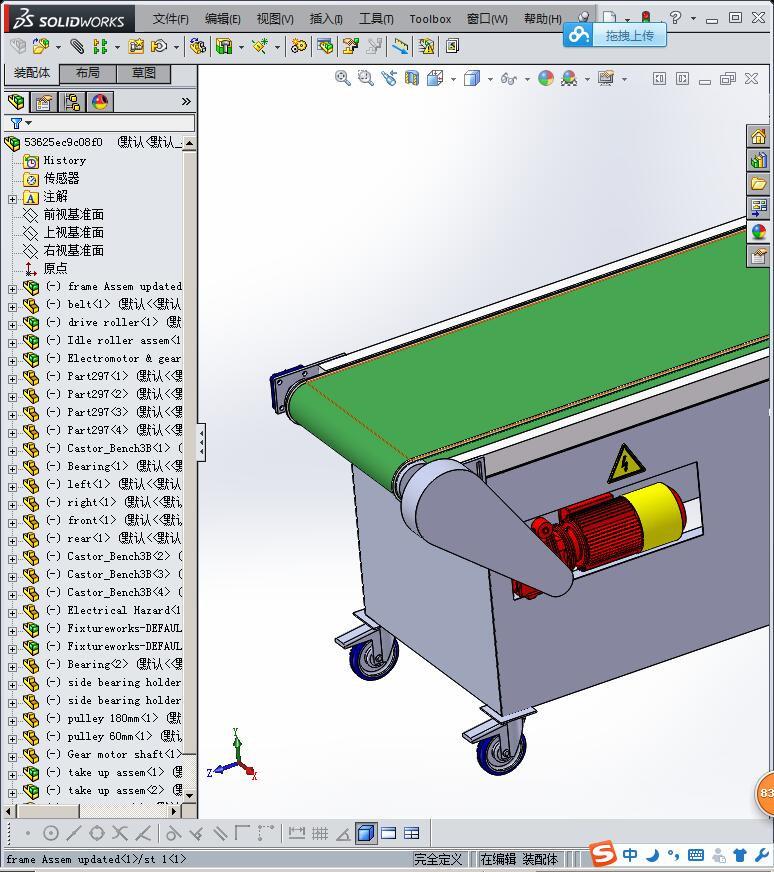Toggle the circle-point filter in bottom toolbar
The width and height of the screenshot is (774, 872).
51,833
